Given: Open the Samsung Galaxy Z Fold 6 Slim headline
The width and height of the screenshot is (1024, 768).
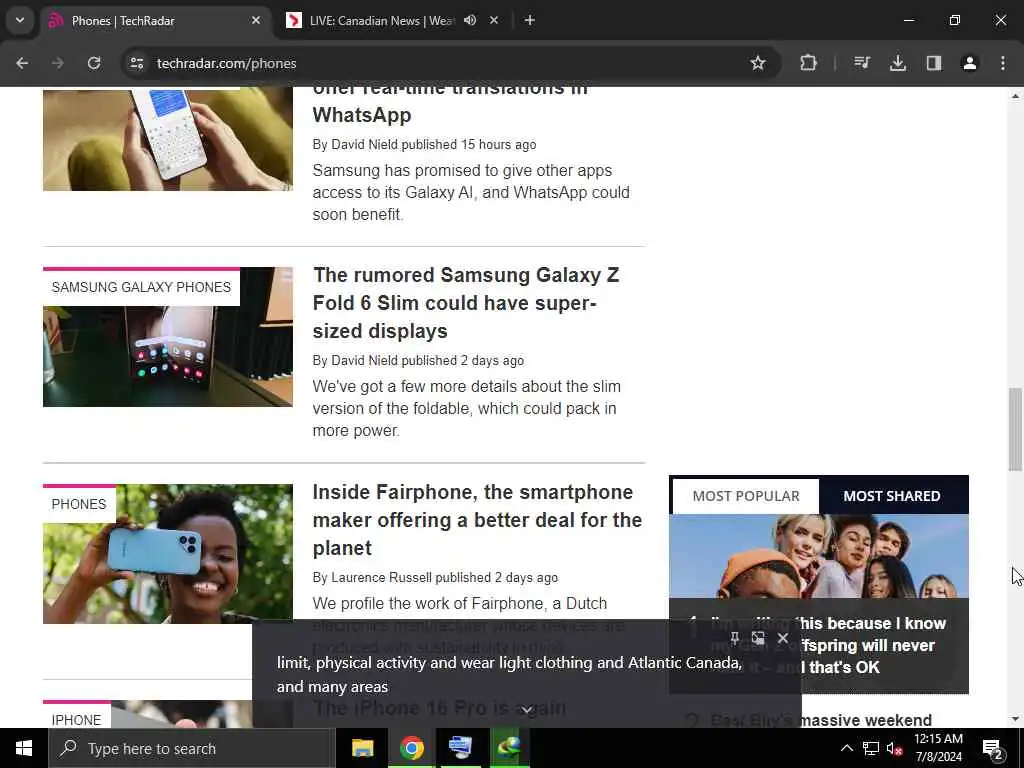Looking at the screenshot, I should pos(466,303).
